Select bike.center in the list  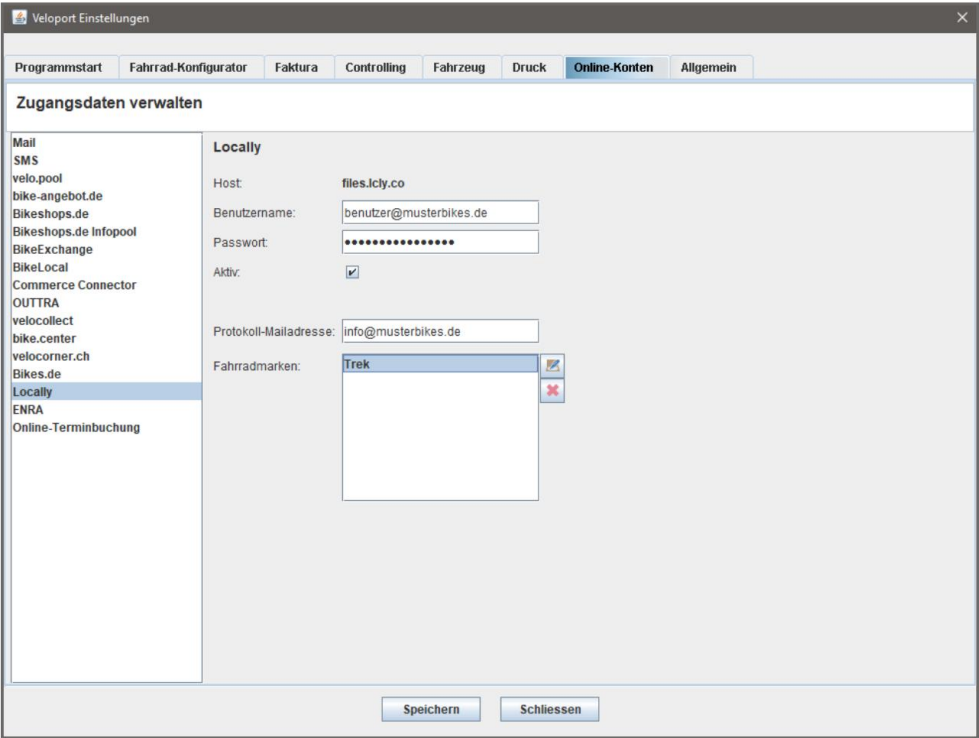106,338
